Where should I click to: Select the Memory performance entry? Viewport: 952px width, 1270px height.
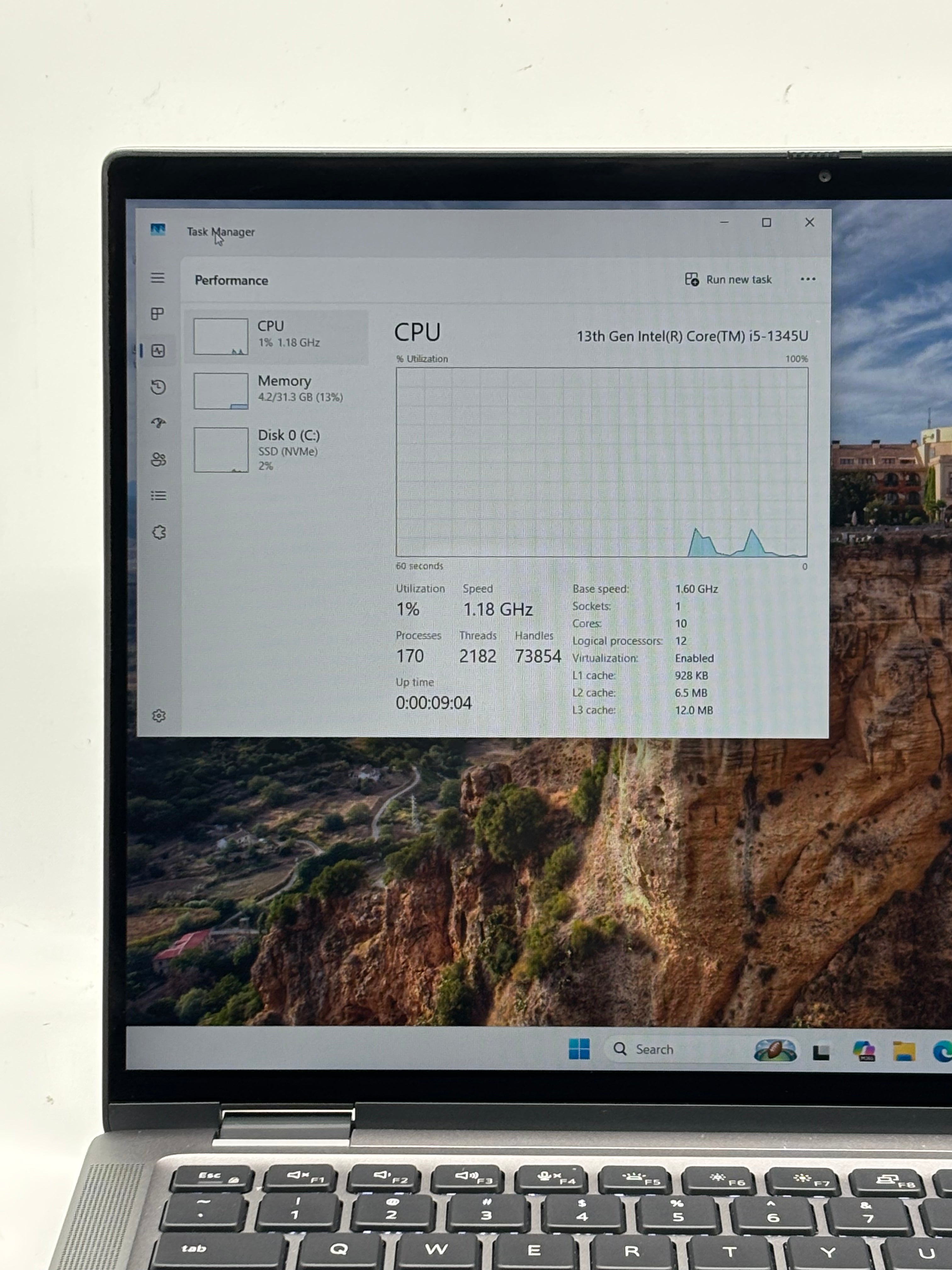pyautogui.click(x=276, y=390)
